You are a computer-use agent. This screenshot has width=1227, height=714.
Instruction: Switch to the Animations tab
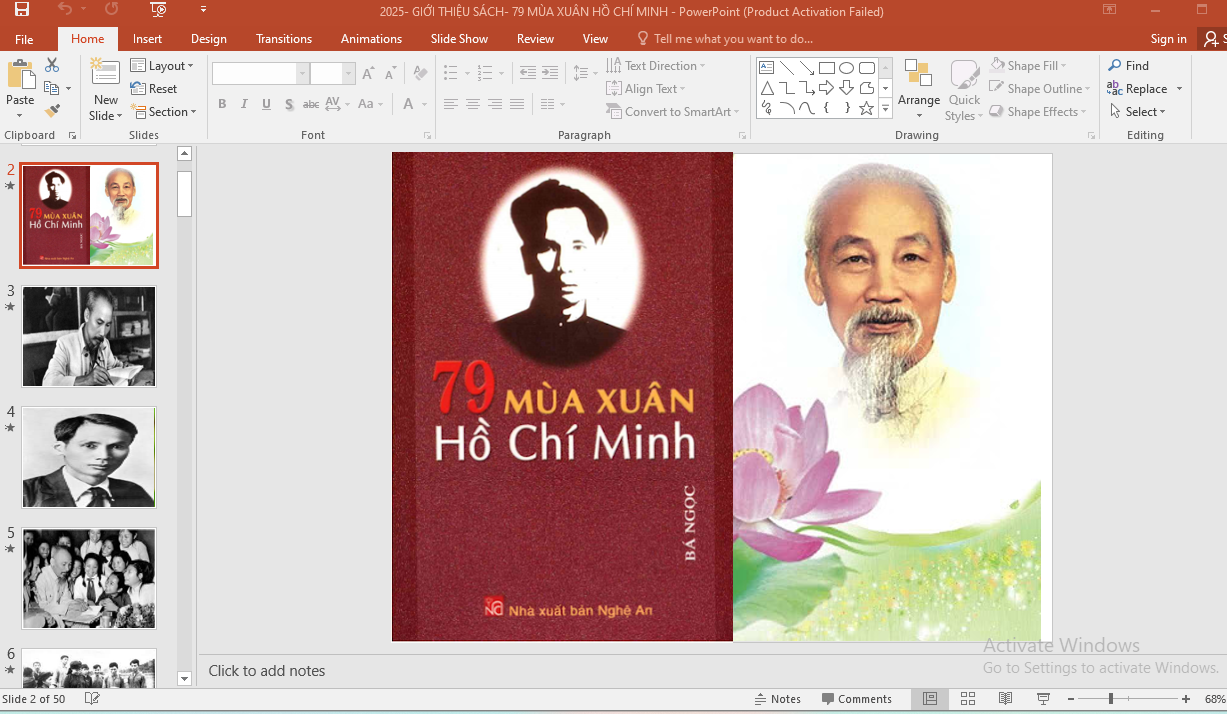tap(371, 39)
